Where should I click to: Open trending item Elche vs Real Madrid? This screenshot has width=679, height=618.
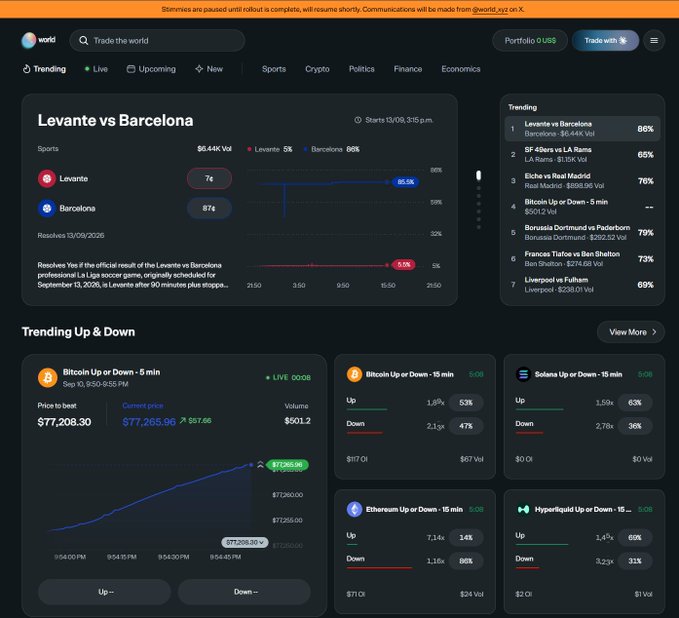click(x=582, y=181)
